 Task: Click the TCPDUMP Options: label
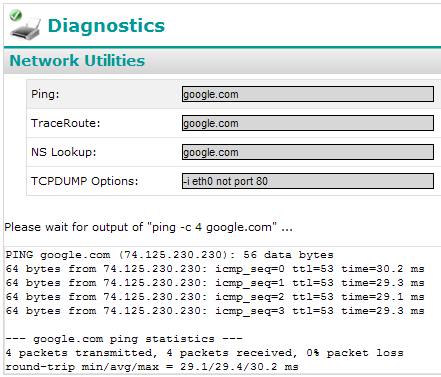coord(84,181)
